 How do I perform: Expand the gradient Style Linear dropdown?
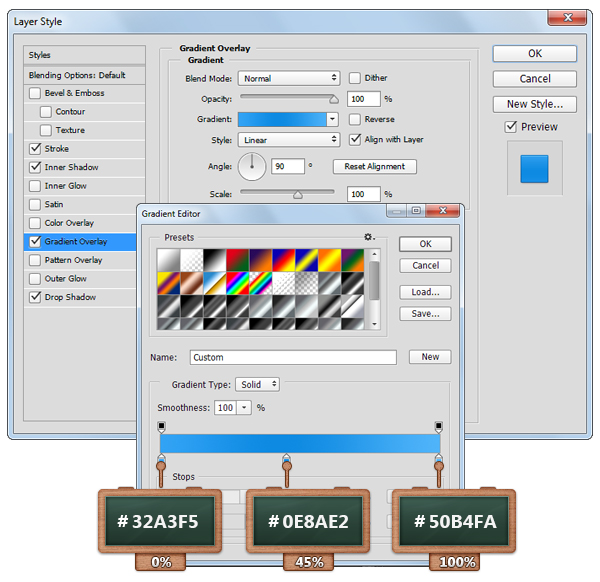pos(290,140)
